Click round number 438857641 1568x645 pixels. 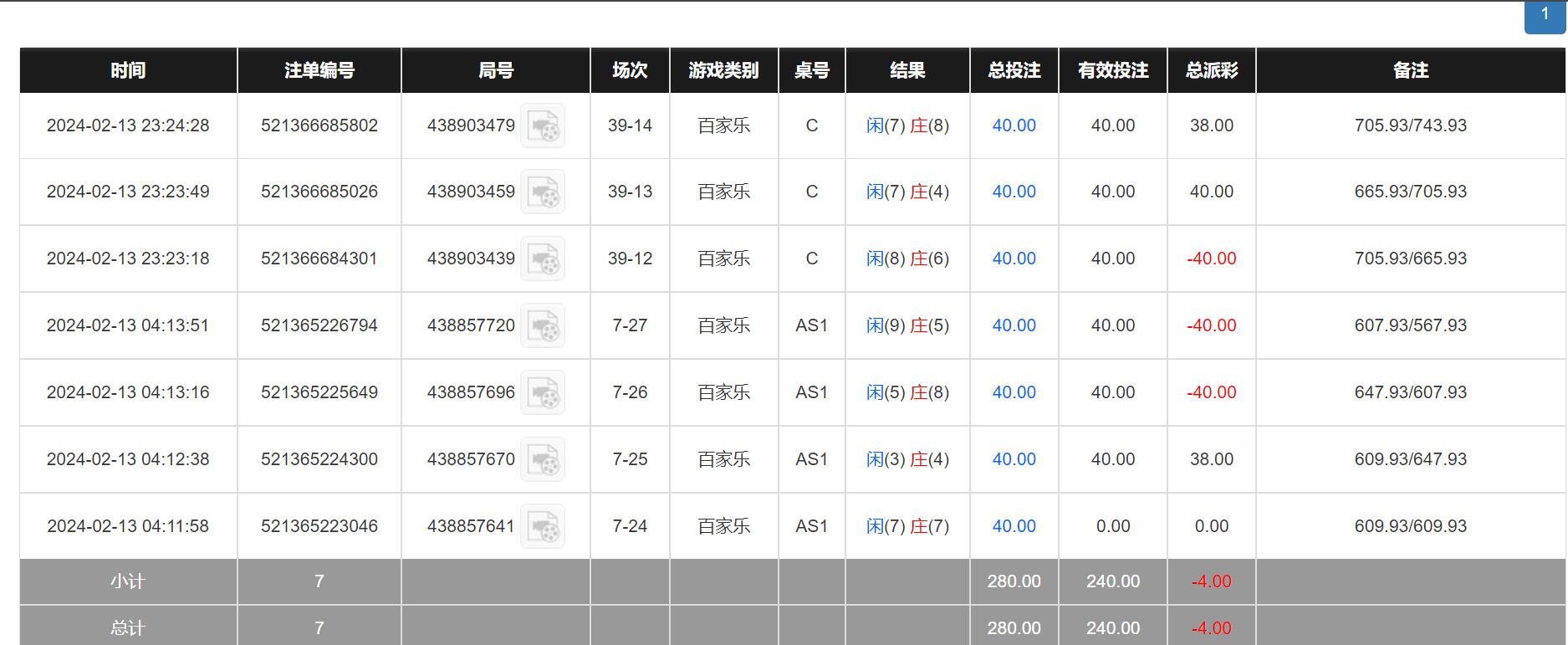pos(471,526)
